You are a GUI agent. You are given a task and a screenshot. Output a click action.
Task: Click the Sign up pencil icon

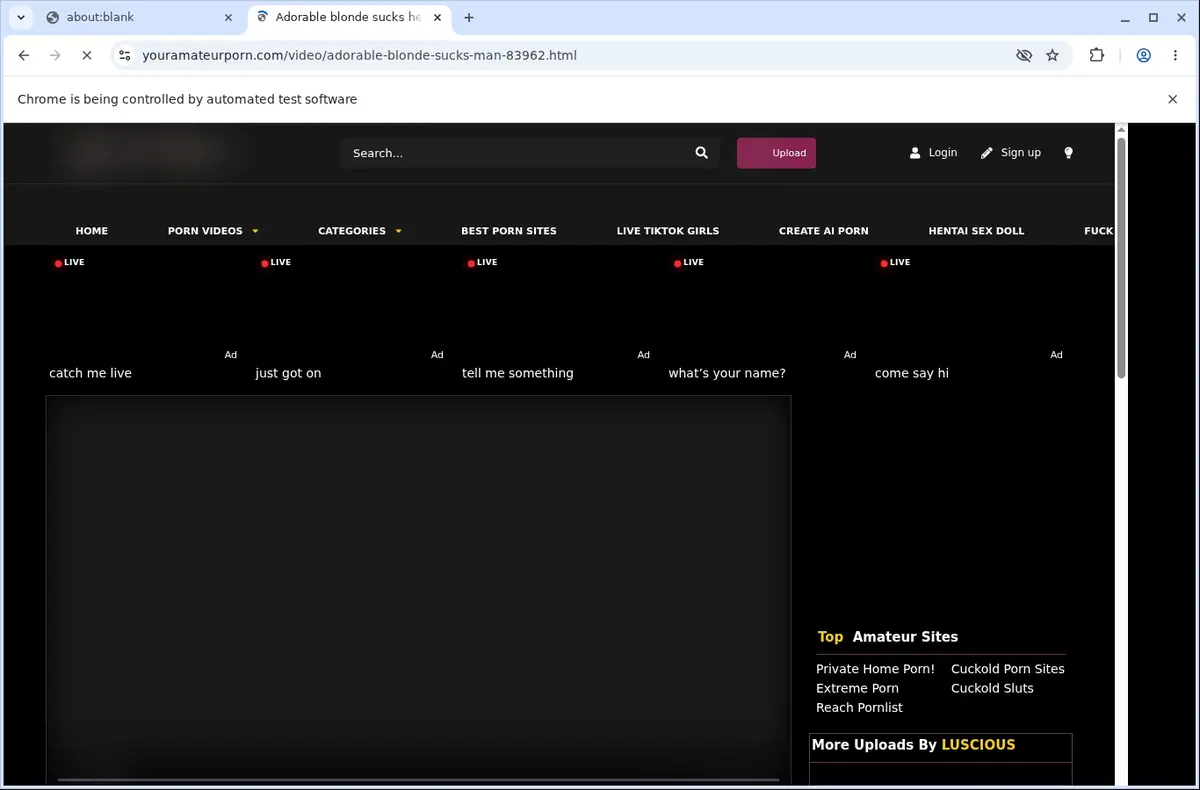[987, 153]
